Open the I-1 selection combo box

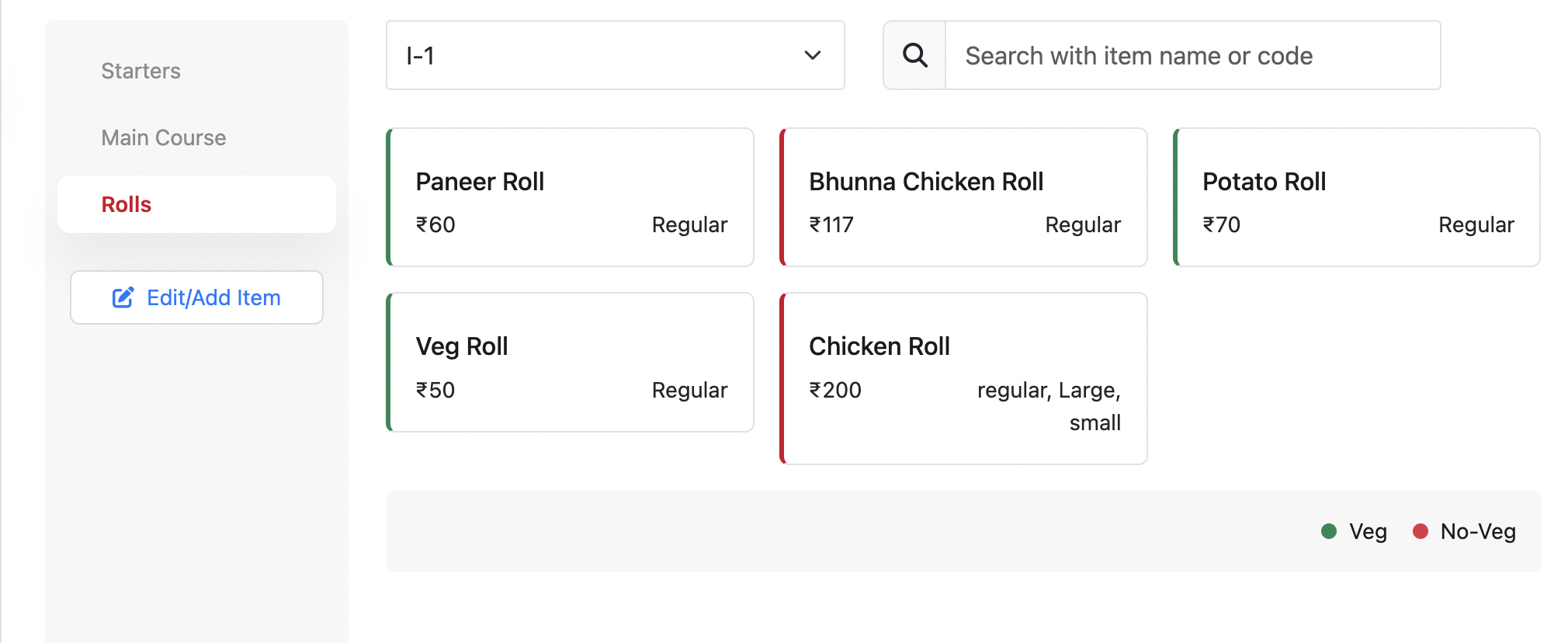pos(615,55)
